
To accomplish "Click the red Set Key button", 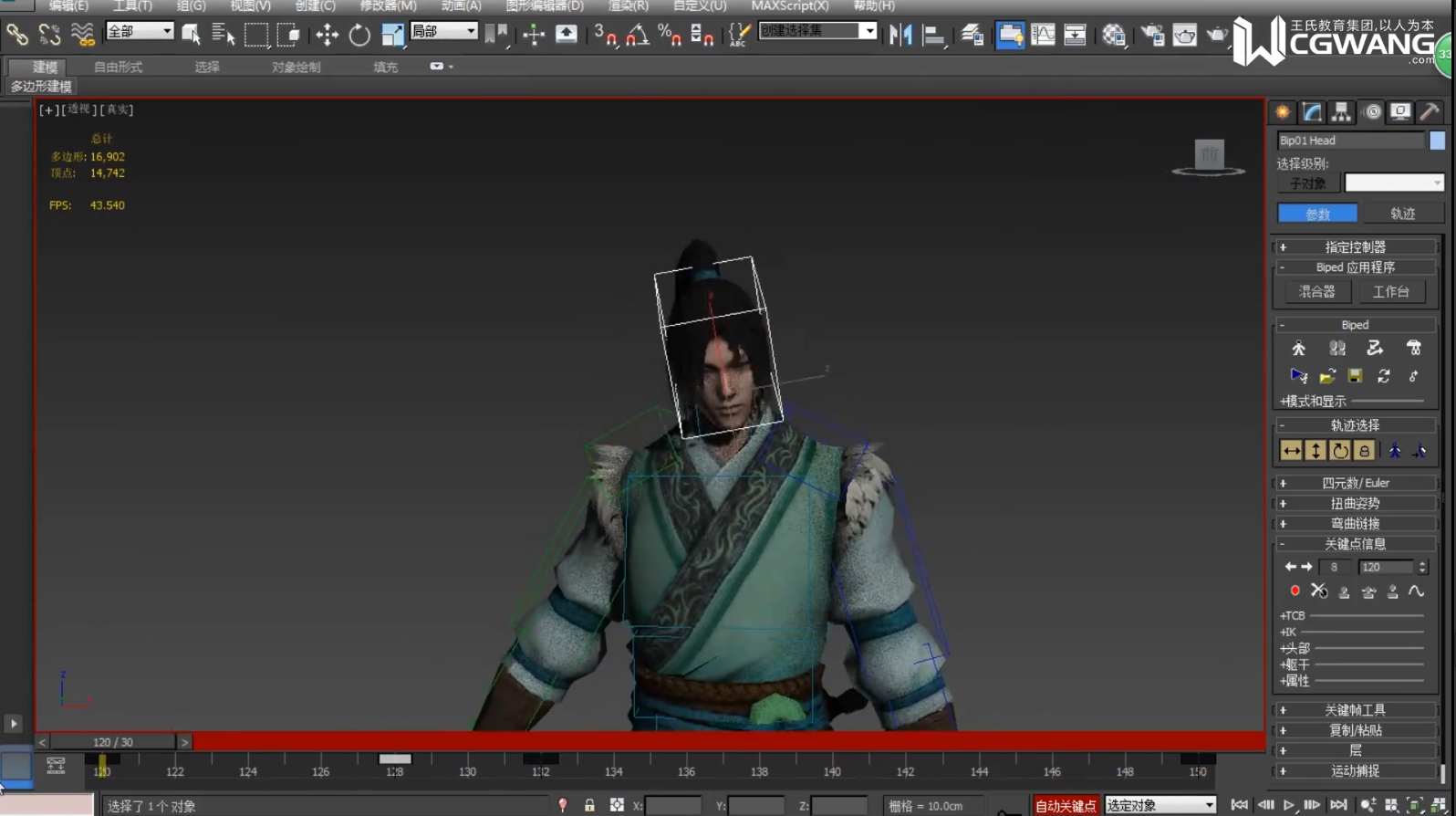I will click(x=1295, y=591).
